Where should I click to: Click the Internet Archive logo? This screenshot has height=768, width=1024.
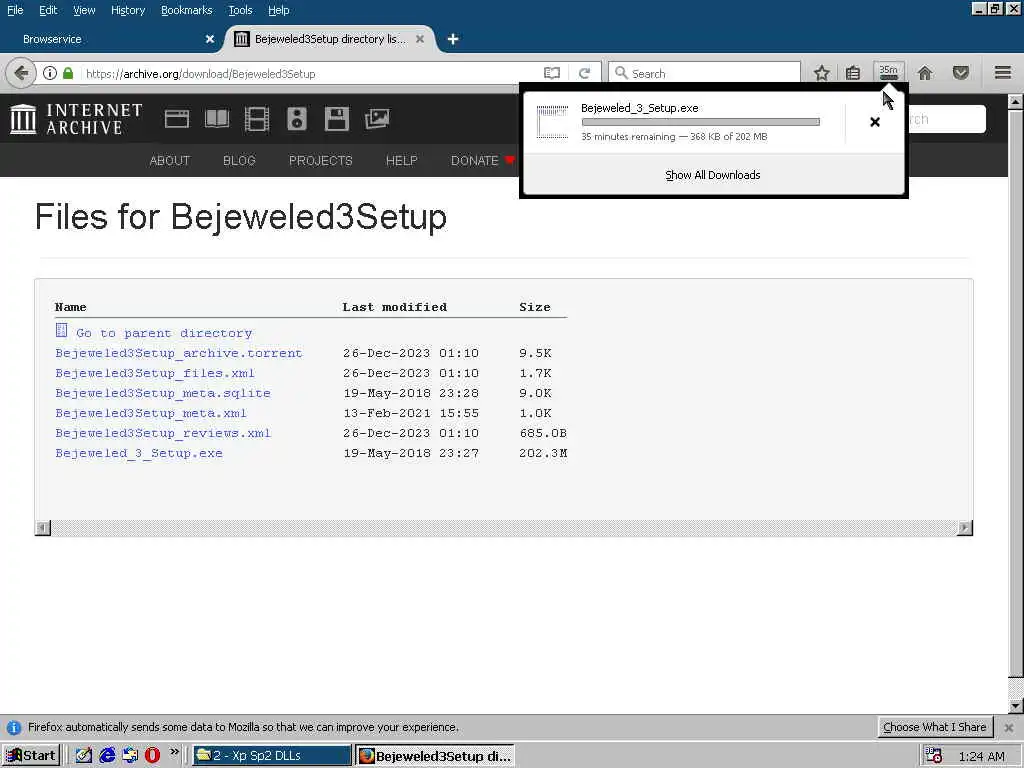click(76, 119)
